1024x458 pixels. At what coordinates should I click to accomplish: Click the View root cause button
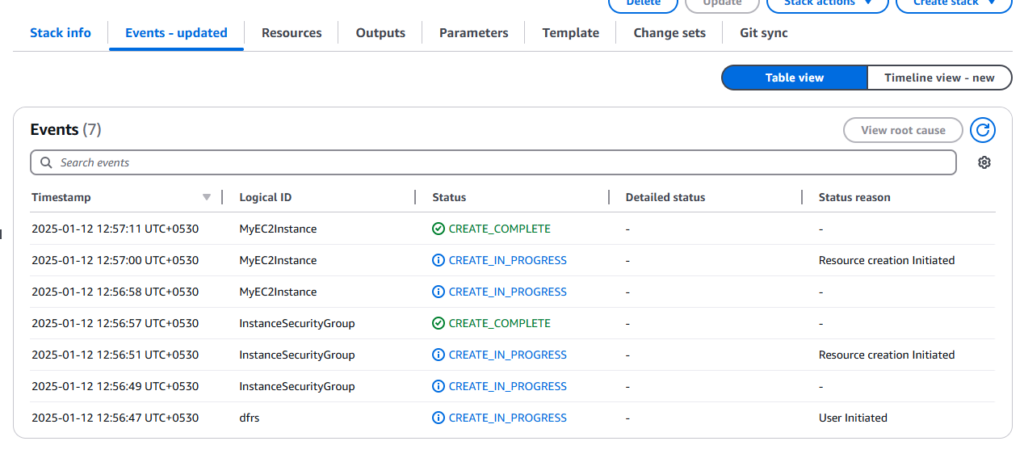coord(902,130)
